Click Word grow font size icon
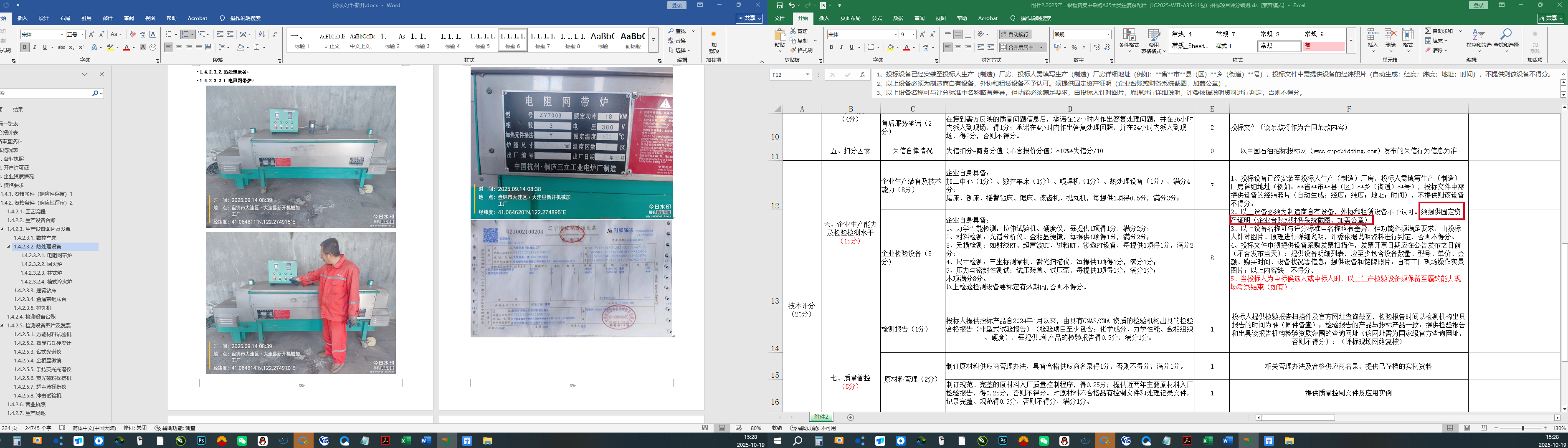Image resolution: width=1568 pixels, height=448 pixels. pos(91,34)
